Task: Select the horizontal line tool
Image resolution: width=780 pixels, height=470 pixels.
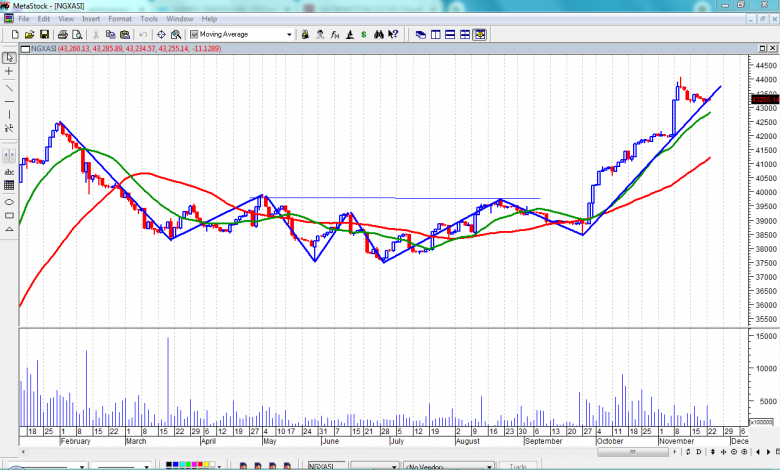Action: tap(9, 101)
